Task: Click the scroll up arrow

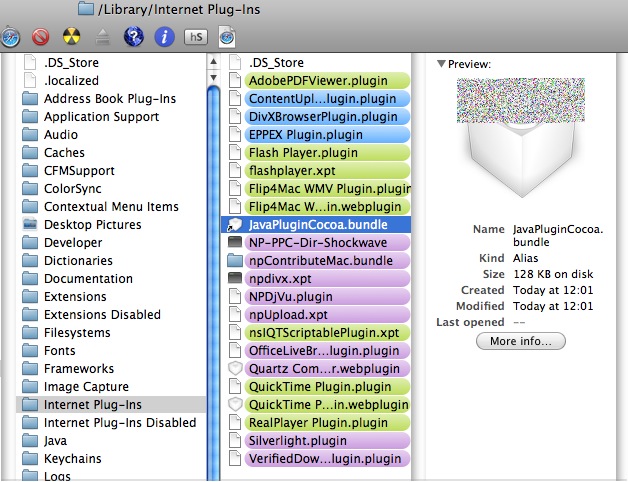Action: click(x=213, y=62)
